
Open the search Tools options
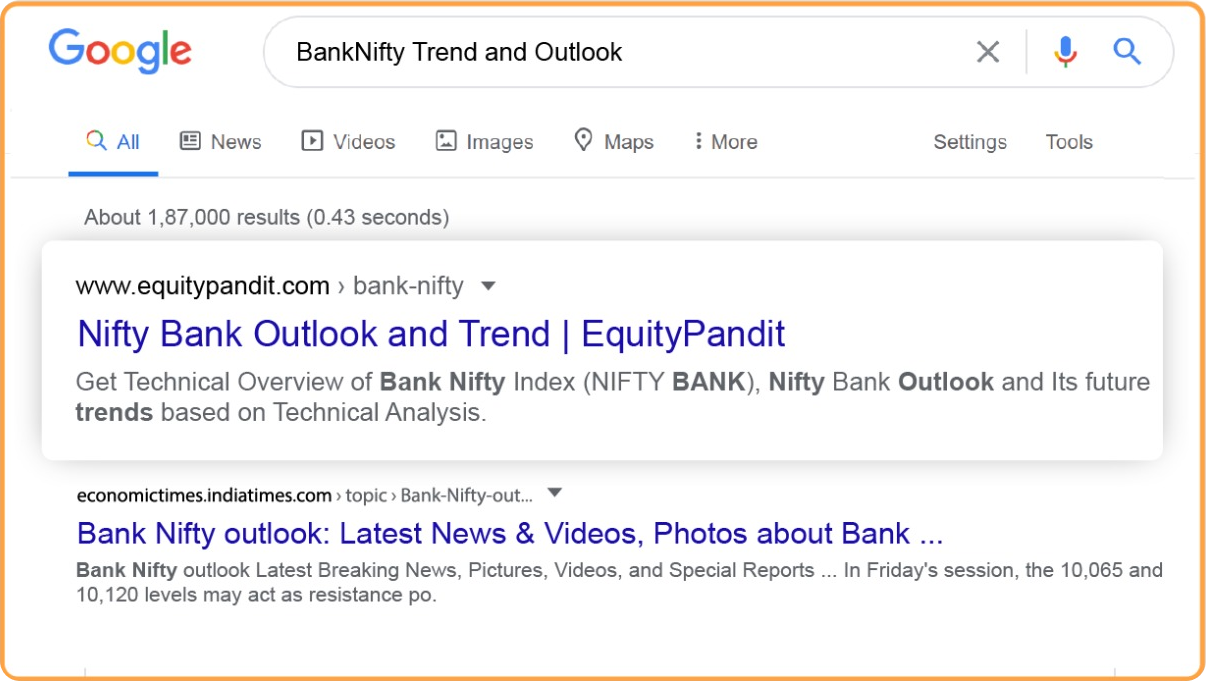(x=1069, y=142)
